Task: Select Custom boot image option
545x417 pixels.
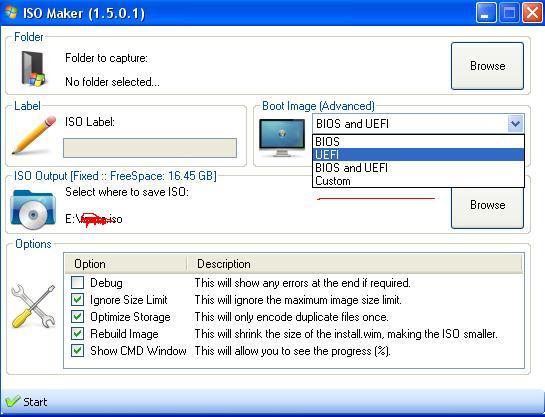Action: (x=418, y=181)
